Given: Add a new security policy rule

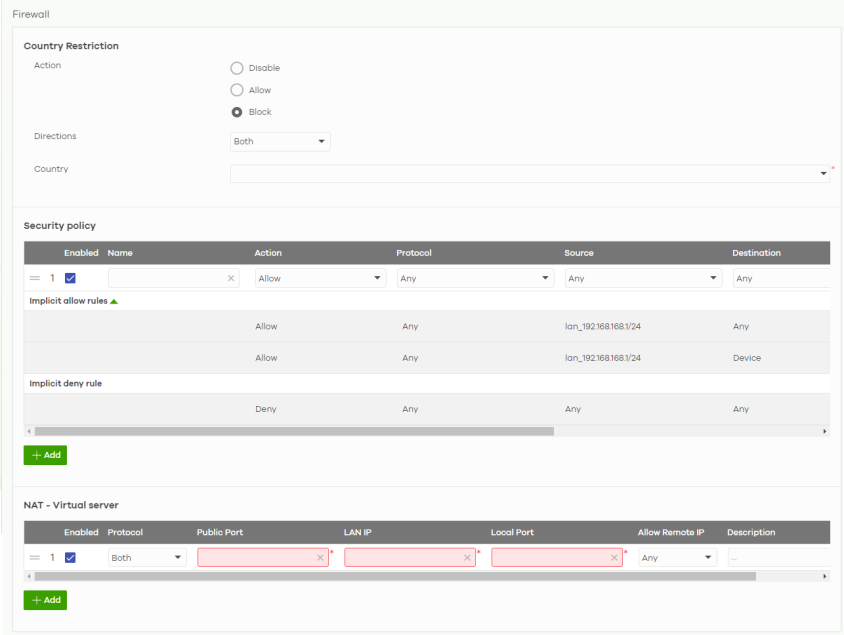Looking at the screenshot, I should [45, 455].
